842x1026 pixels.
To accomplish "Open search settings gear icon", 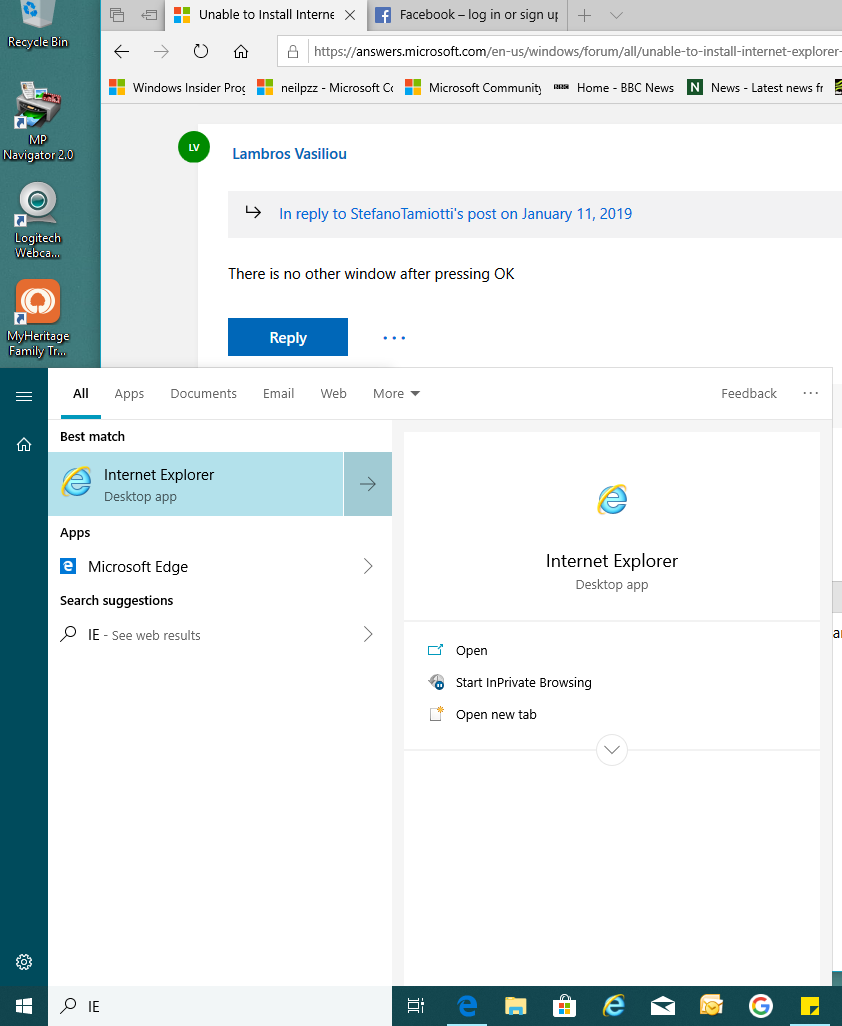I will tap(24, 962).
